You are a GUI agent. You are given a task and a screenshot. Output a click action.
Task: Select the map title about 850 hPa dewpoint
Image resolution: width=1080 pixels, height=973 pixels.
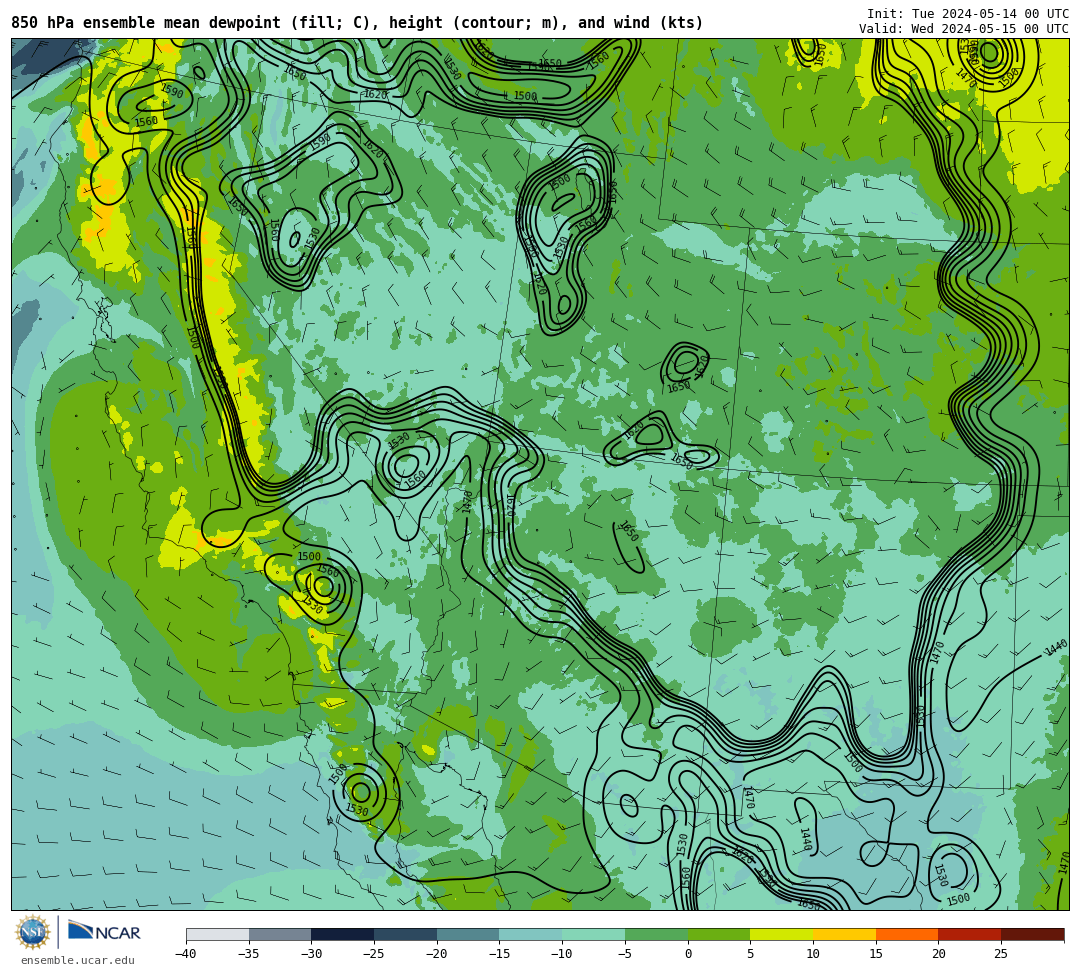pyautogui.click(x=357, y=23)
